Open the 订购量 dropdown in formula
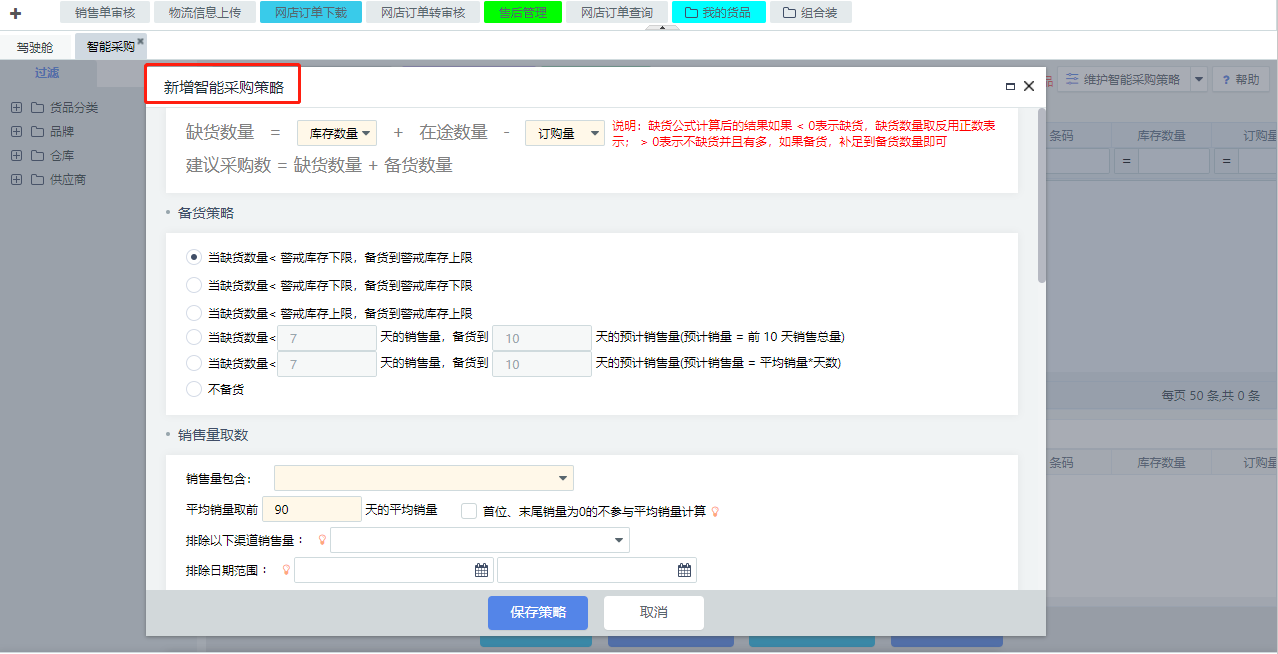Screen dimensions: 1278x654 (564, 133)
